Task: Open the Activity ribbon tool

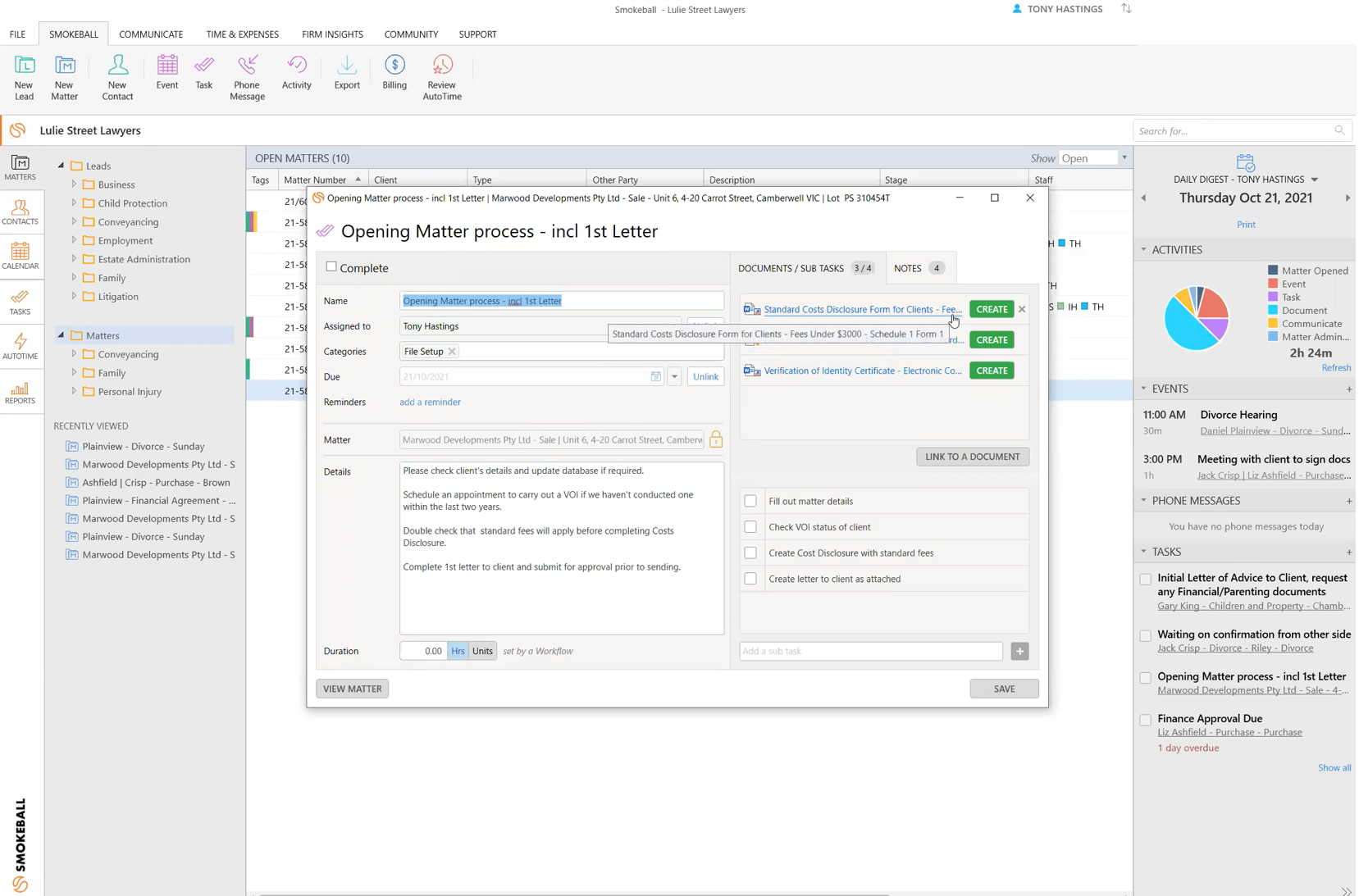Action: click(x=297, y=72)
